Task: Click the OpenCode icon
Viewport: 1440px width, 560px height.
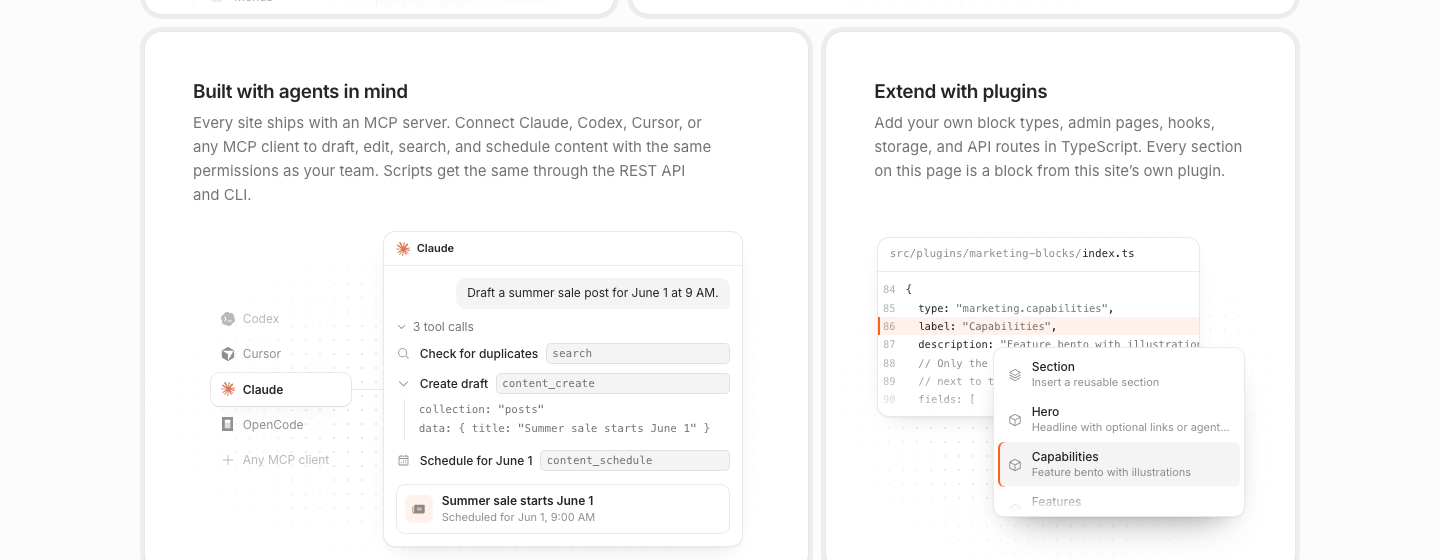Action: pos(228,424)
